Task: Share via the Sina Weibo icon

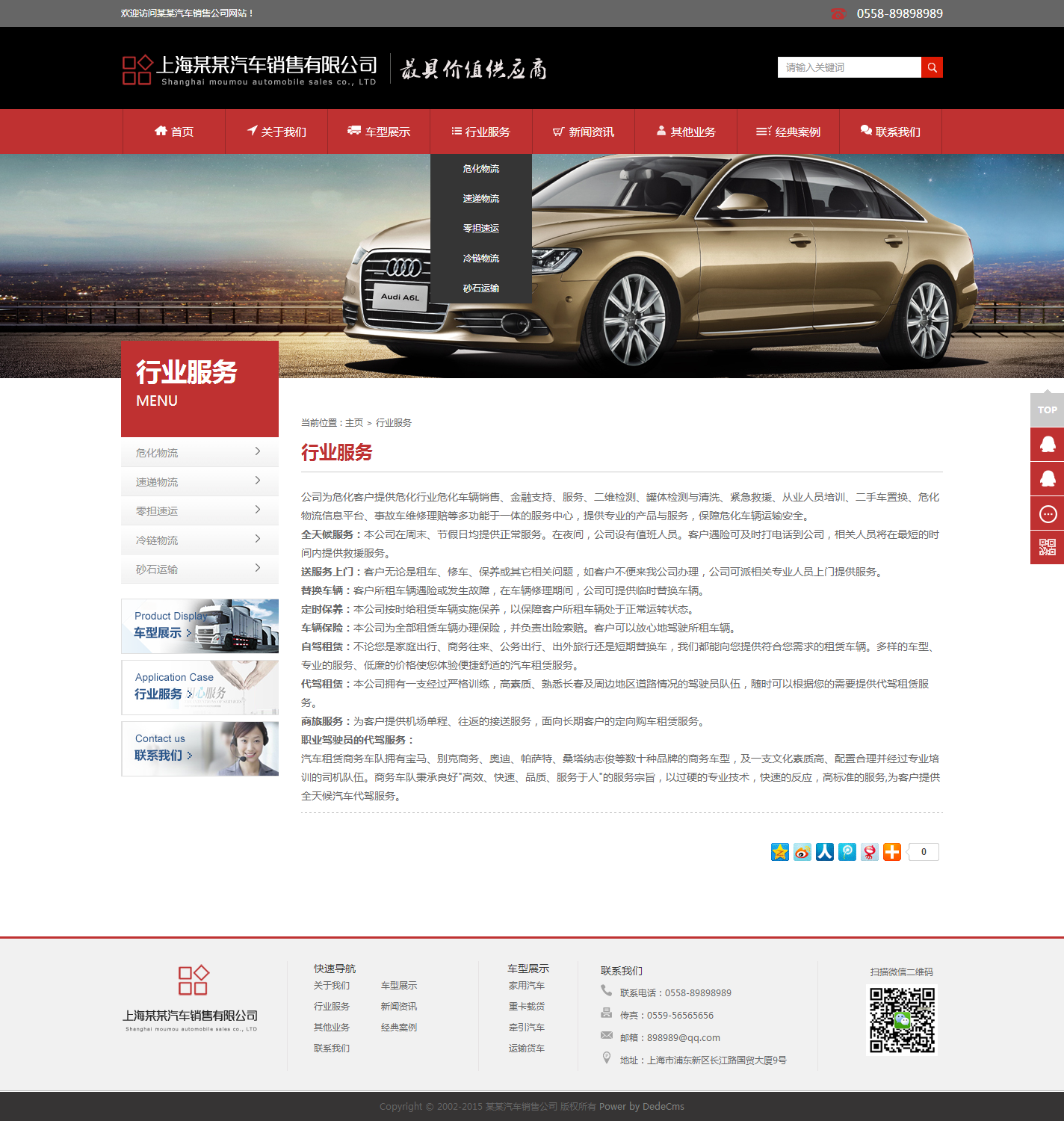Action: click(x=802, y=852)
